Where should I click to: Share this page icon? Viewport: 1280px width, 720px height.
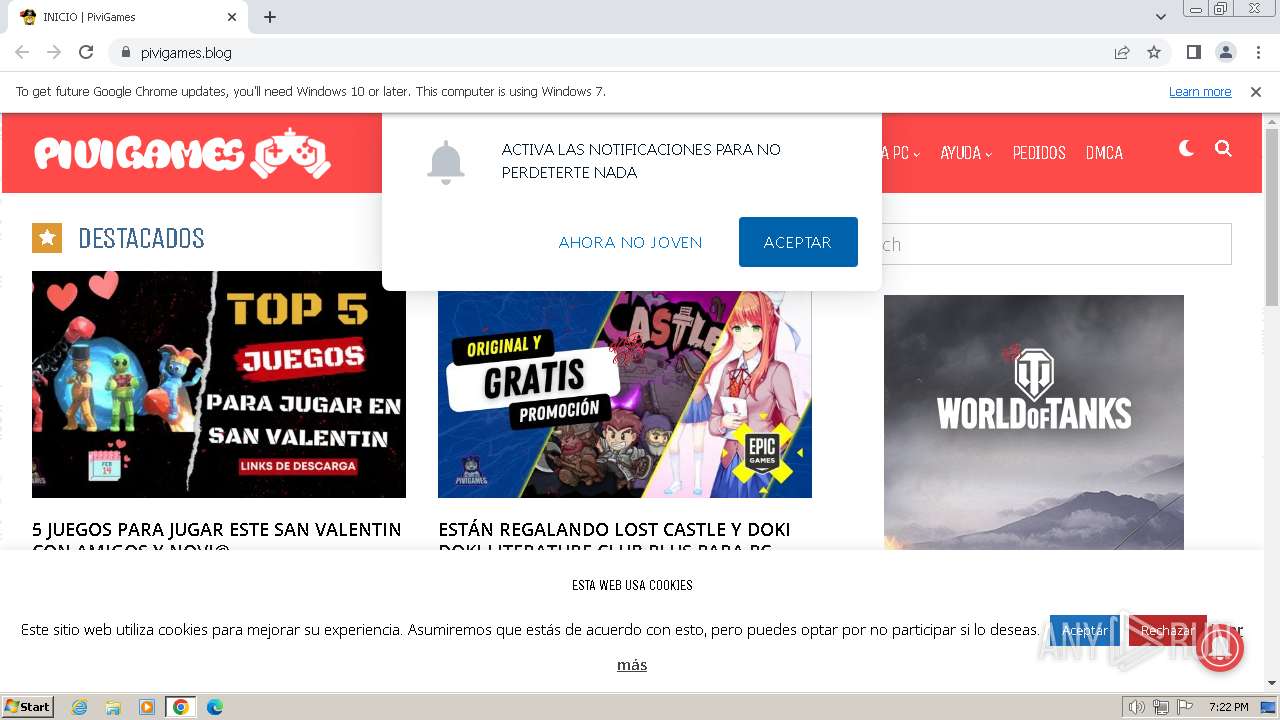click(1122, 52)
